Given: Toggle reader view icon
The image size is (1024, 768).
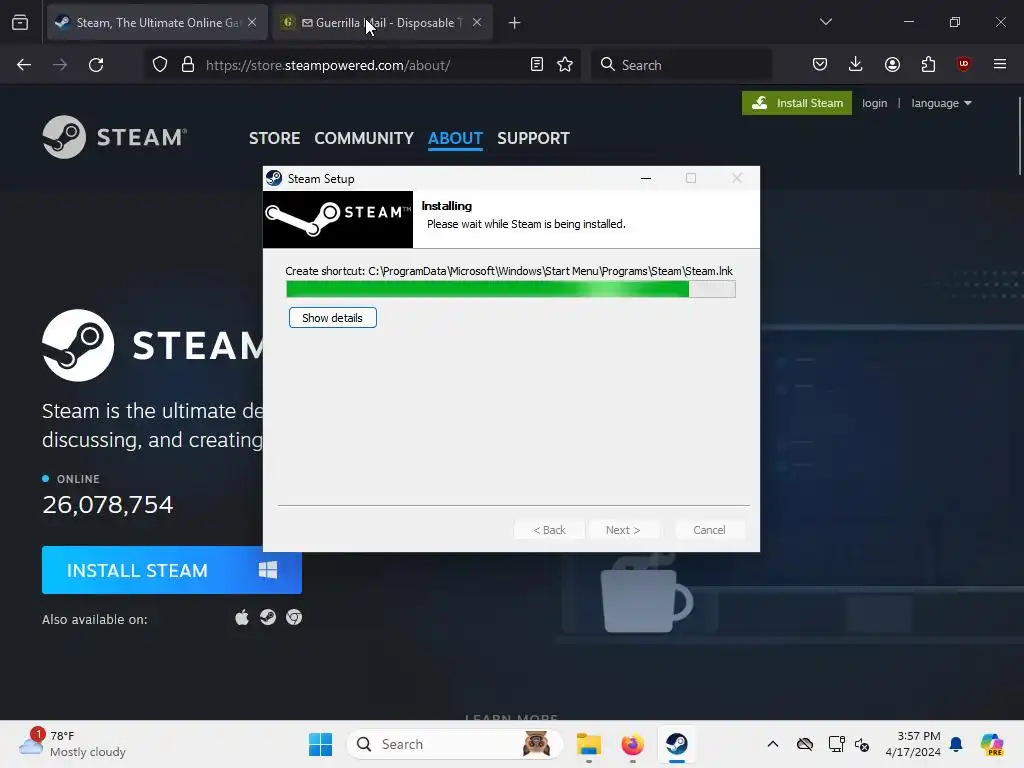Looking at the screenshot, I should click(x=537, y=65).
